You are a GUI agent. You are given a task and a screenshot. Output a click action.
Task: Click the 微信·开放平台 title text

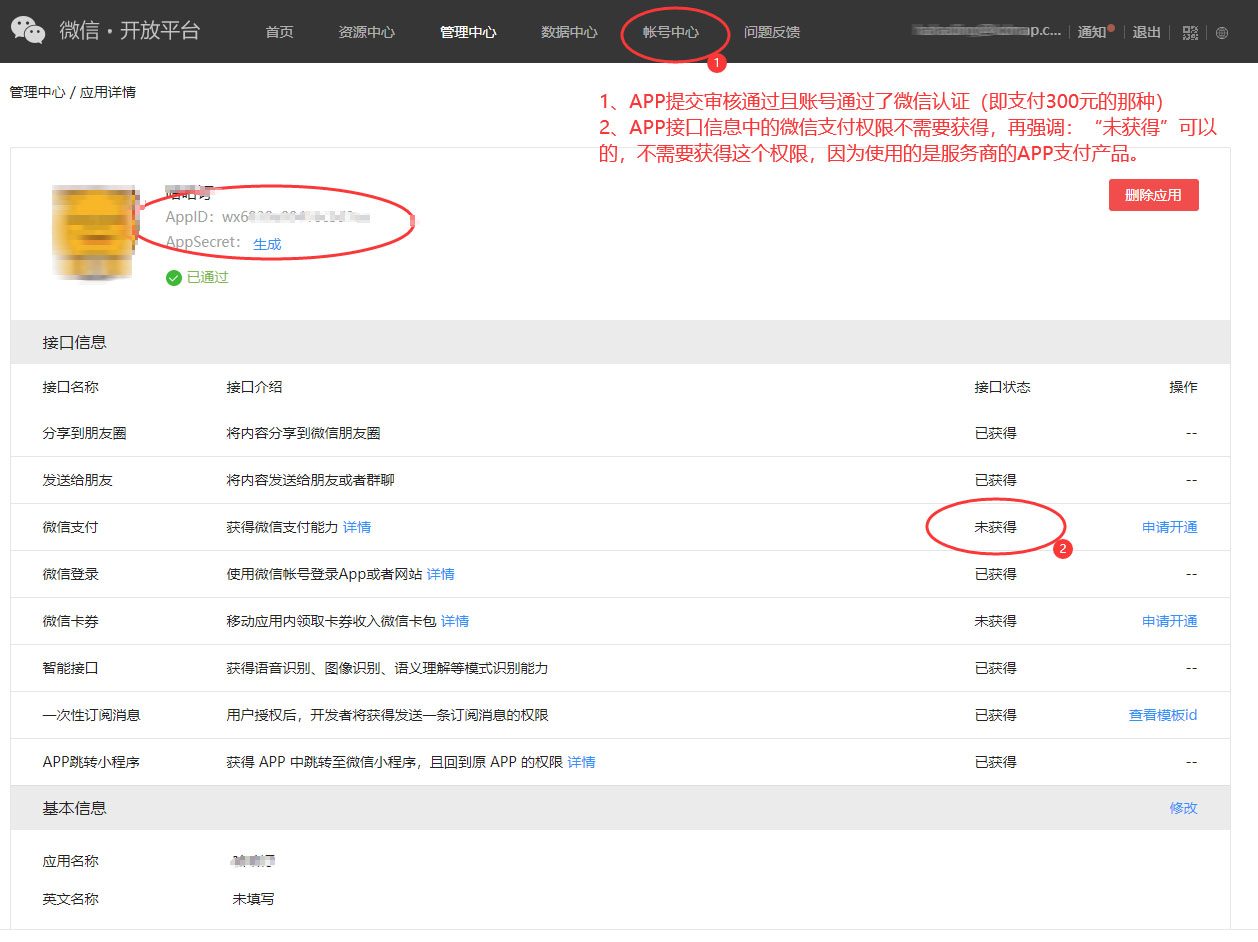tap(130, 31)
